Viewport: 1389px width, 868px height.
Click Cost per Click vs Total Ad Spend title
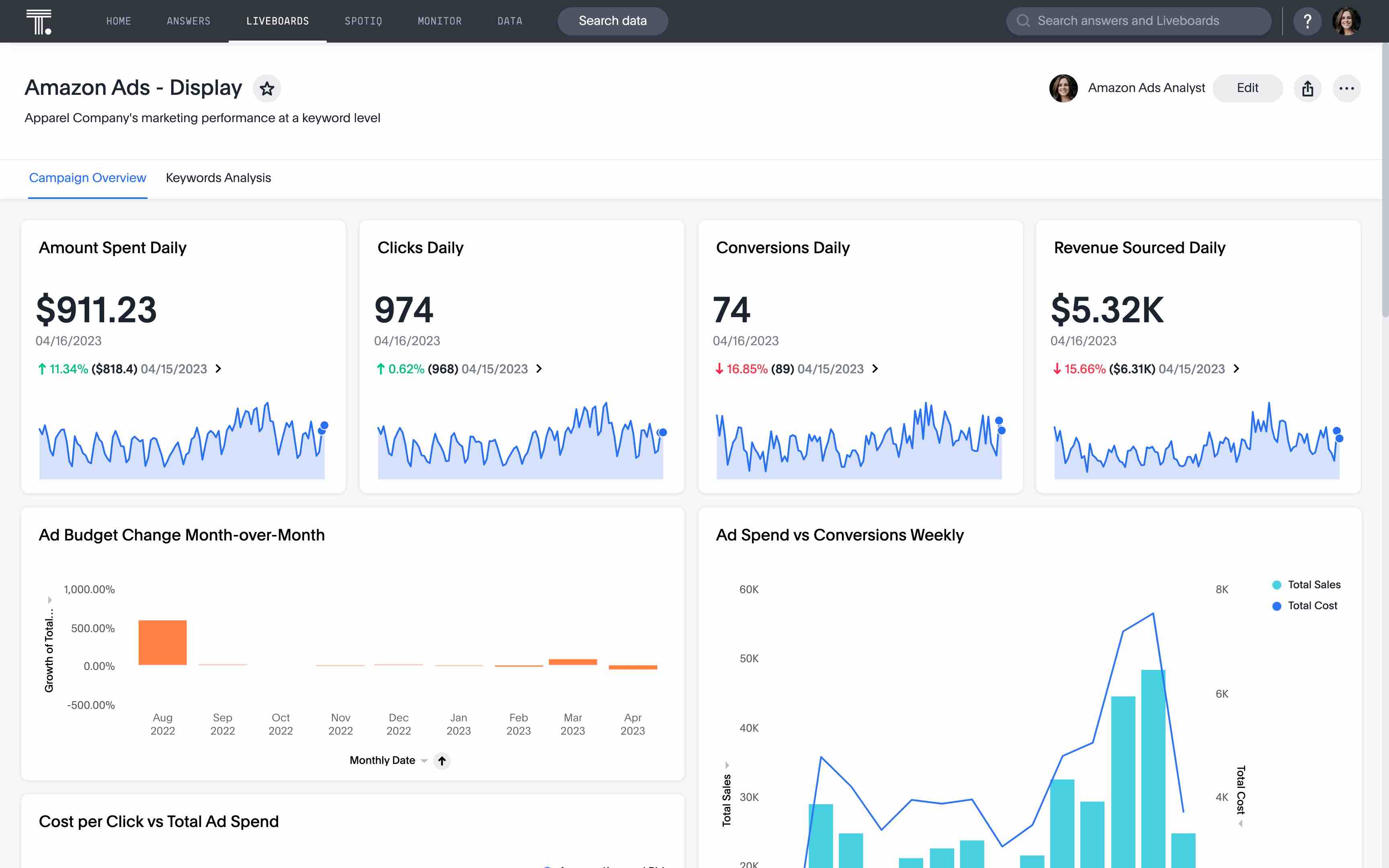click(159, 821)
